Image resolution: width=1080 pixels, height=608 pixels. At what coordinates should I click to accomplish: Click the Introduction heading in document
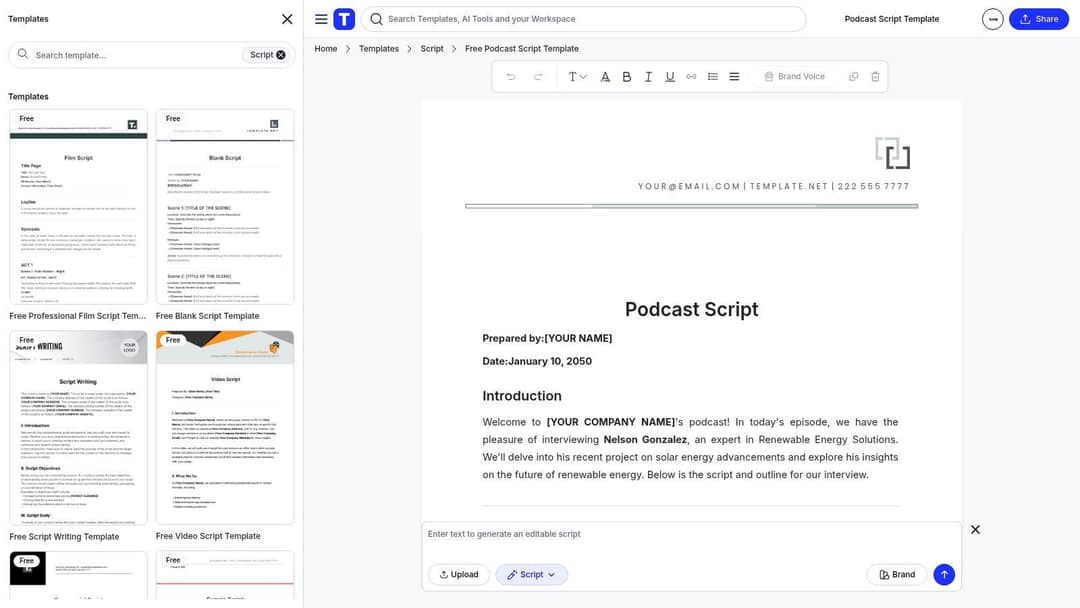point(522,396)
